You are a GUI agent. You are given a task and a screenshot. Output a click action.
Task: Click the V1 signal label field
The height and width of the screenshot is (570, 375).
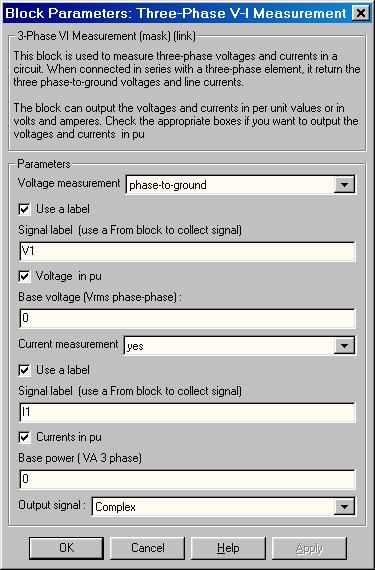tap(187, 251)
